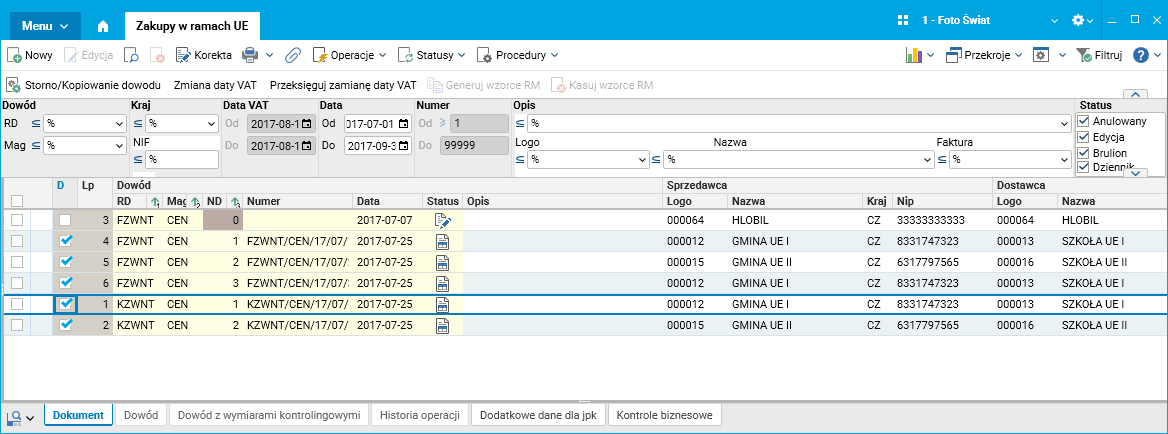This screenshot has height=434, width=1168.
Task: Click the sort arrow on ND column
Action: pos(235,202)
